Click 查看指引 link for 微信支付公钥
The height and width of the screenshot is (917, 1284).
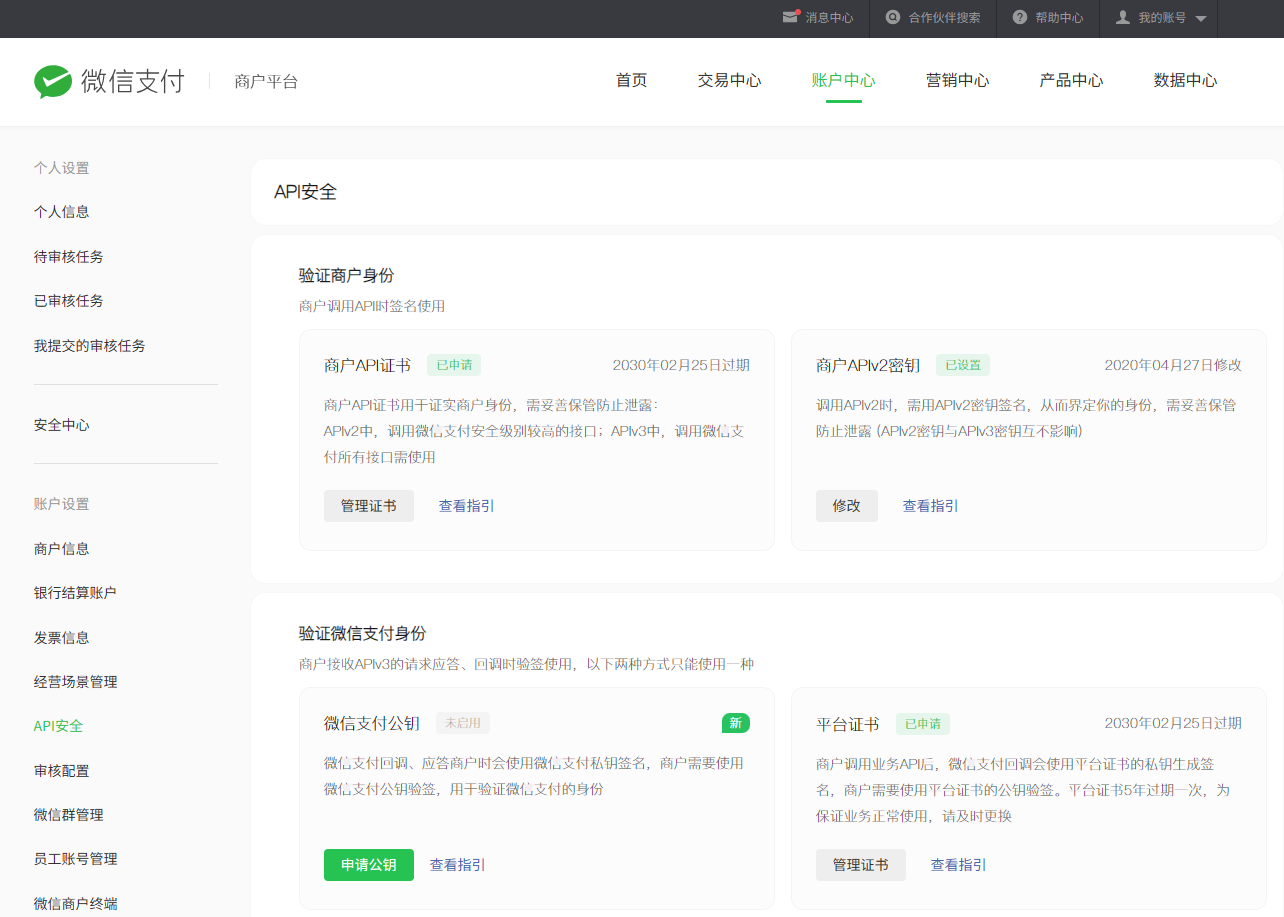458,865
